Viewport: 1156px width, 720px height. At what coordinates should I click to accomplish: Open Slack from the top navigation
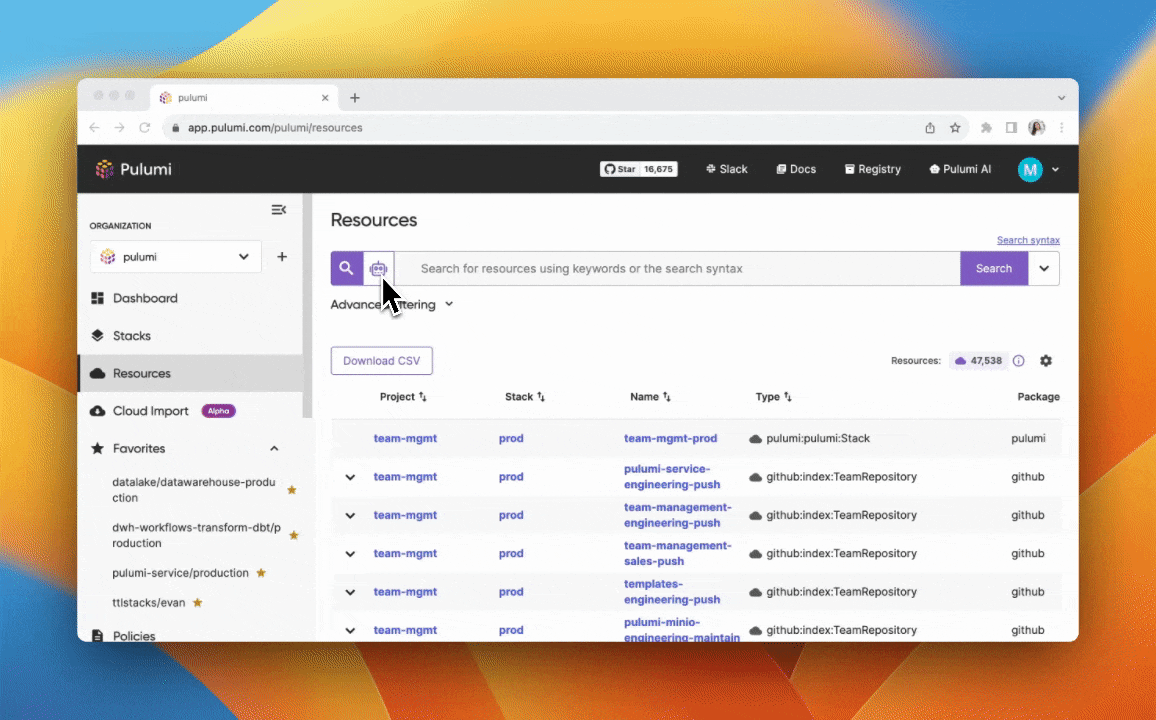click(x=726, y=169)
